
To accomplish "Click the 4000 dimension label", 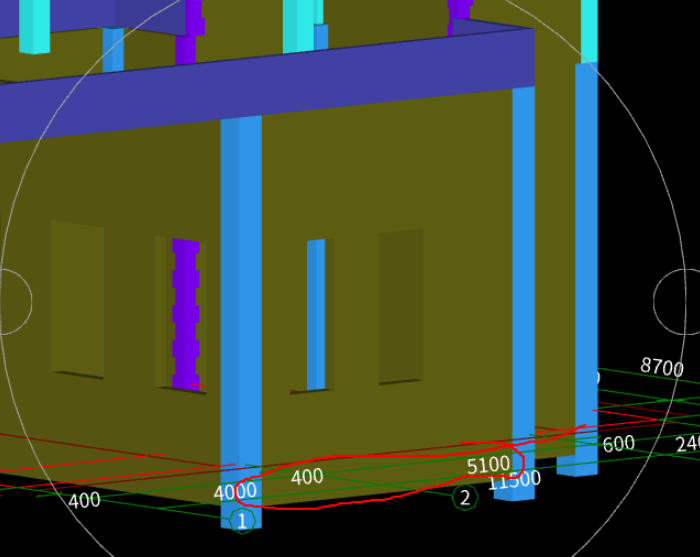I will (235, 492).
